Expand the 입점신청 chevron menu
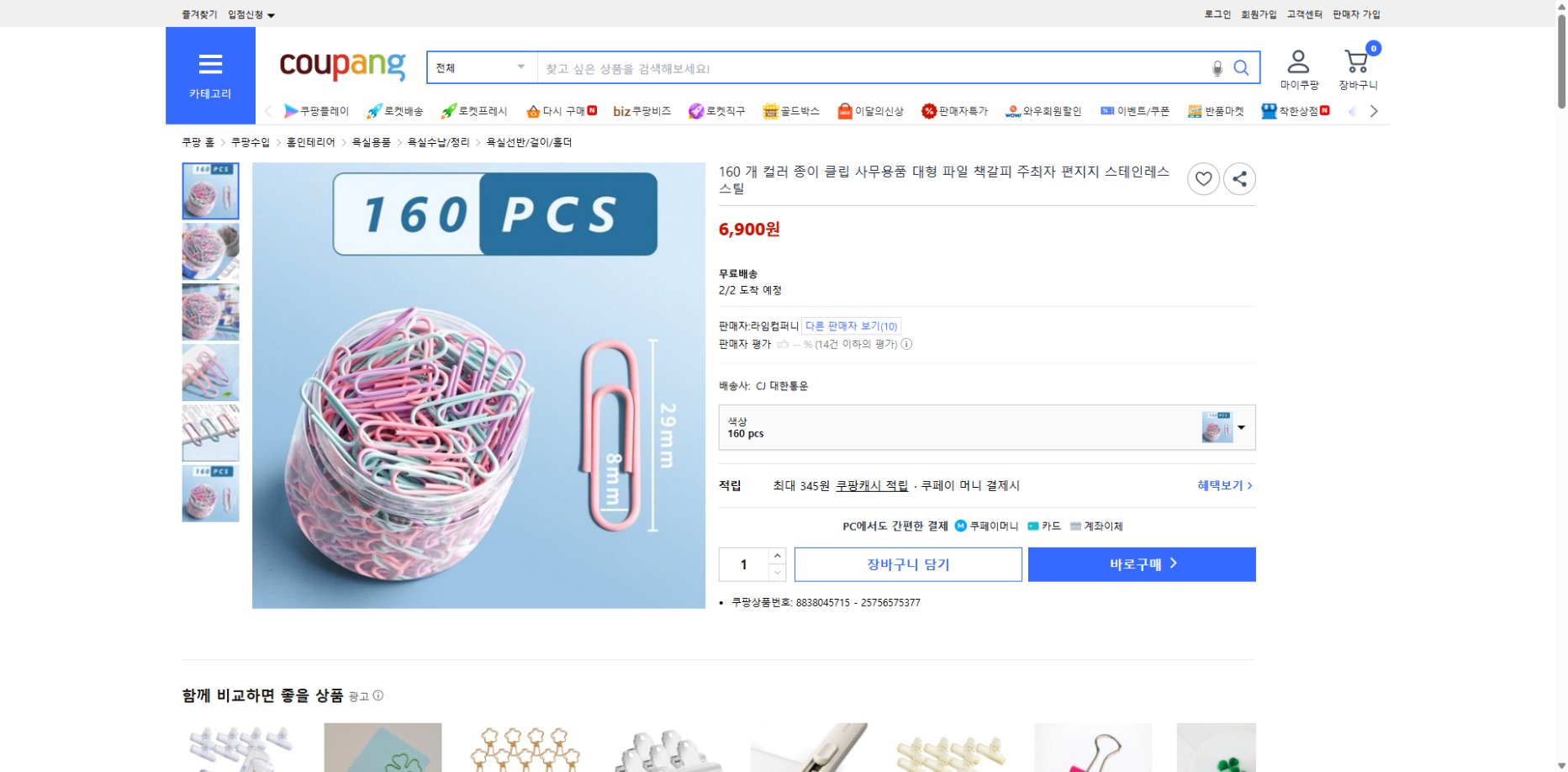The width and height of the screenshot is (1568, 772). pos(272,14)
